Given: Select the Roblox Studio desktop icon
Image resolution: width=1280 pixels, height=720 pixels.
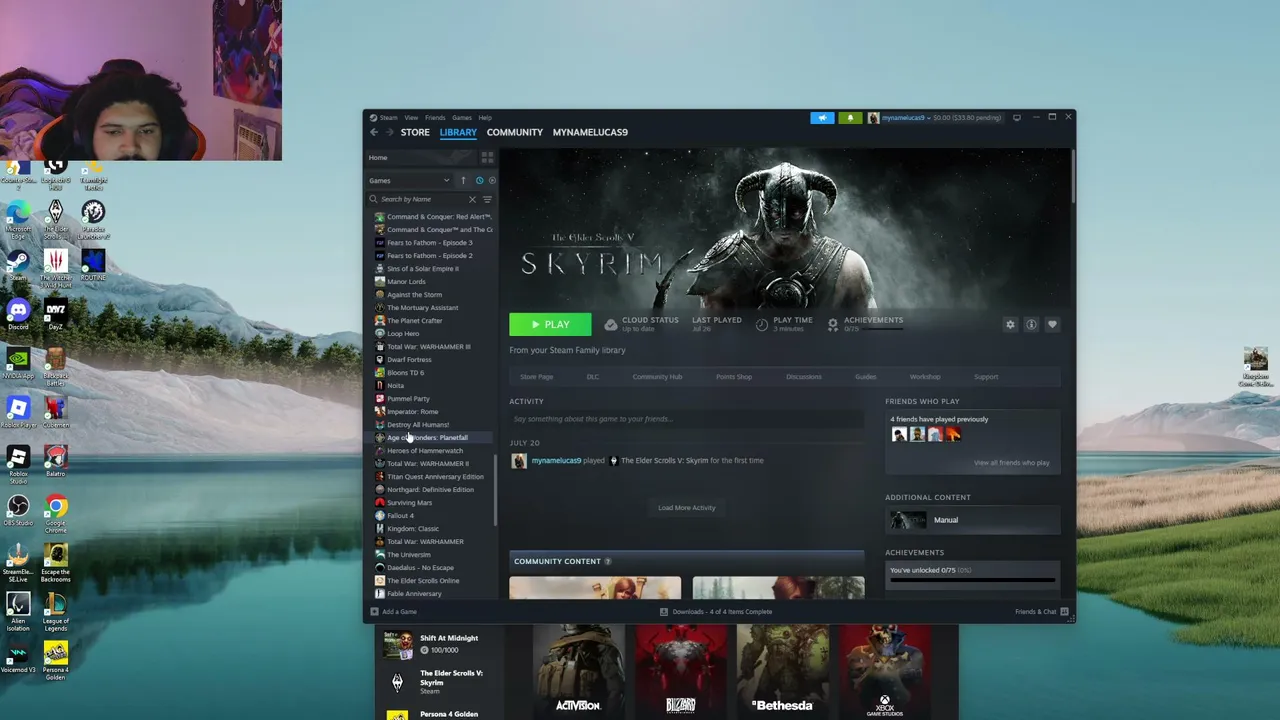Looking at the screenshot, I should click(x=18, y=463).
